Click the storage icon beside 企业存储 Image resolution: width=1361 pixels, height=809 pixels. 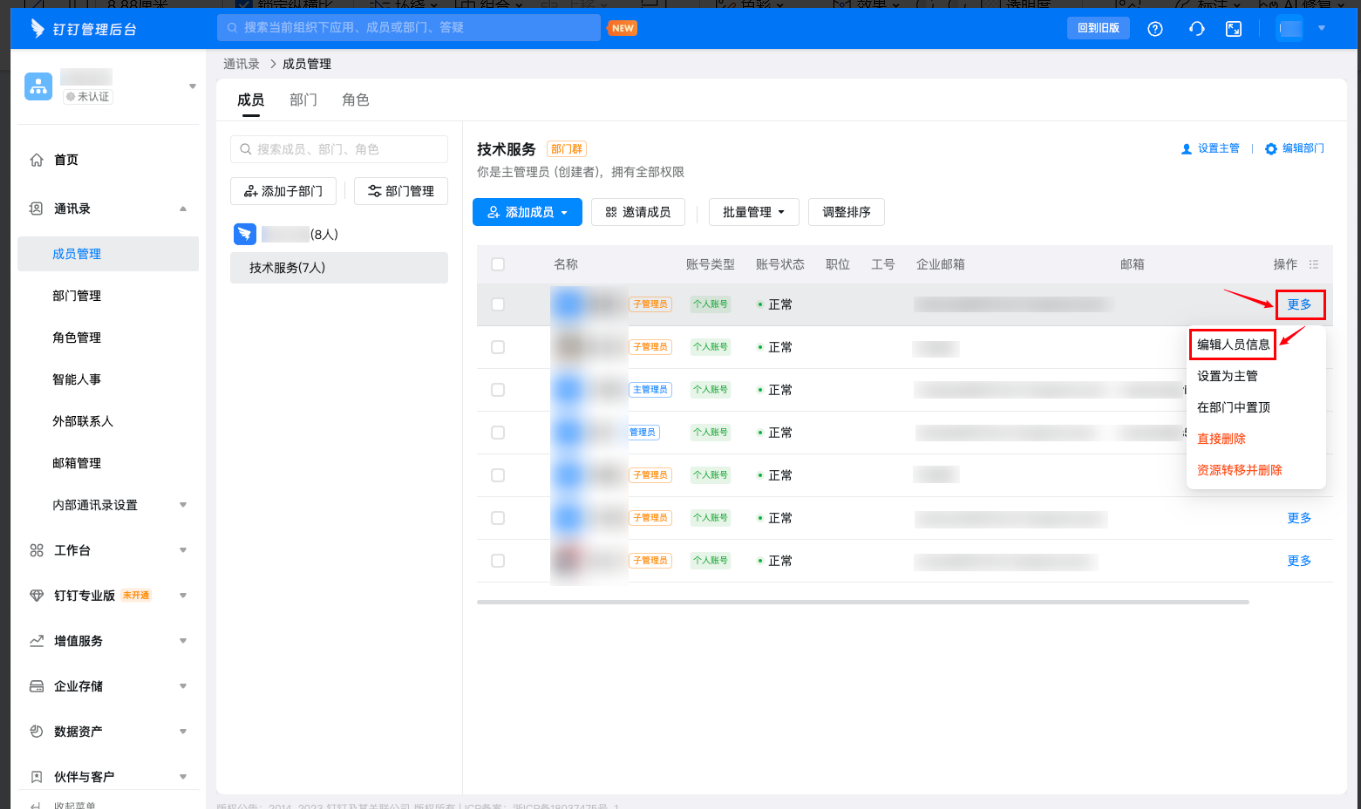[37, 686]
